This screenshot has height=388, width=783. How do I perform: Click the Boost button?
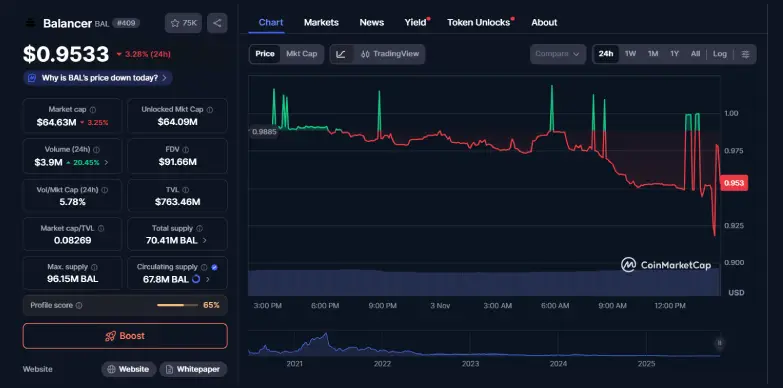pos(125,336)
